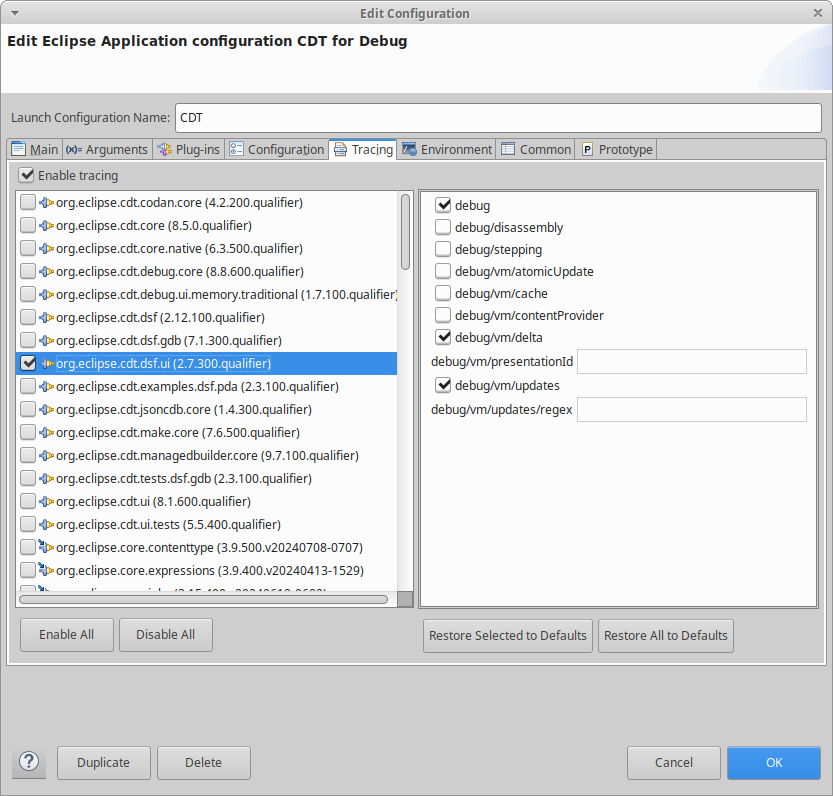This screenshot has width=833, height=796.
Task: Uncheck the debug/vm/delta option
Action: 443,337
